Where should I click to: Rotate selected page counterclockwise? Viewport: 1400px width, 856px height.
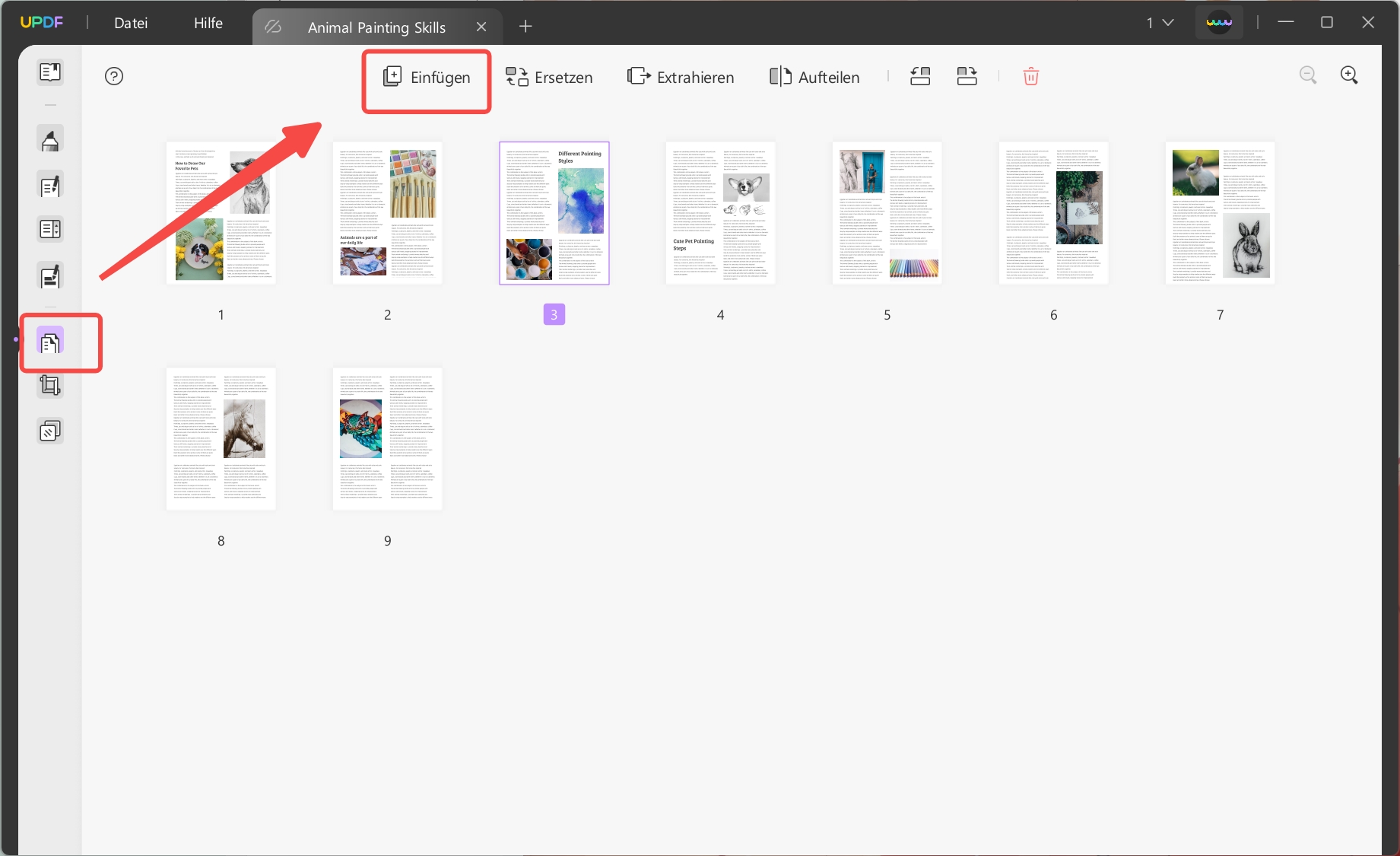point(920,76)
